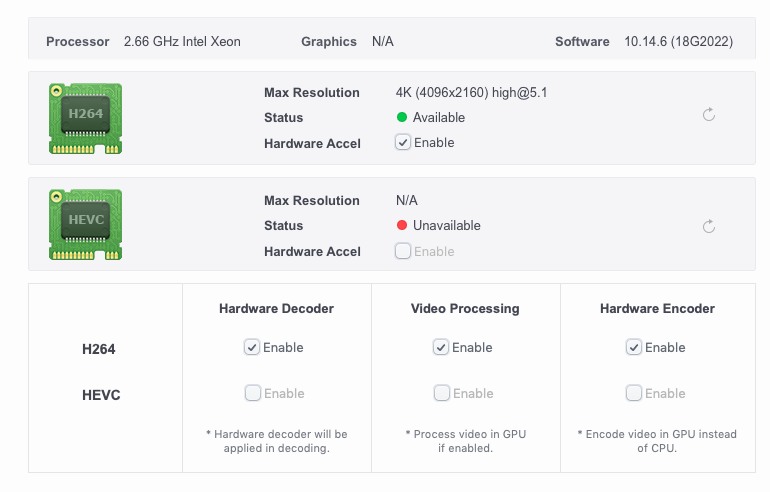Image resolution: width=770 pixels, height=492 pixels.
Task: Toggle H264 Hardware Decoder Enable checkbox
Action: 252,347
